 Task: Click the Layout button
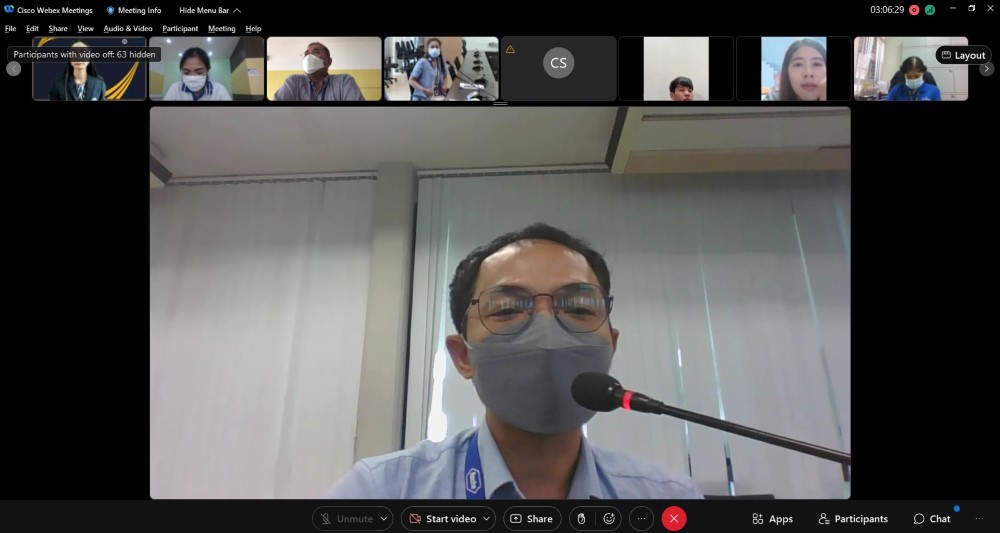click(963, 55)
